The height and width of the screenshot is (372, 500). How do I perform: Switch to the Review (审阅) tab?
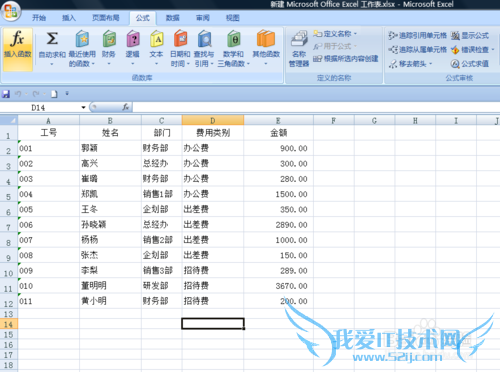coord(203,18)
